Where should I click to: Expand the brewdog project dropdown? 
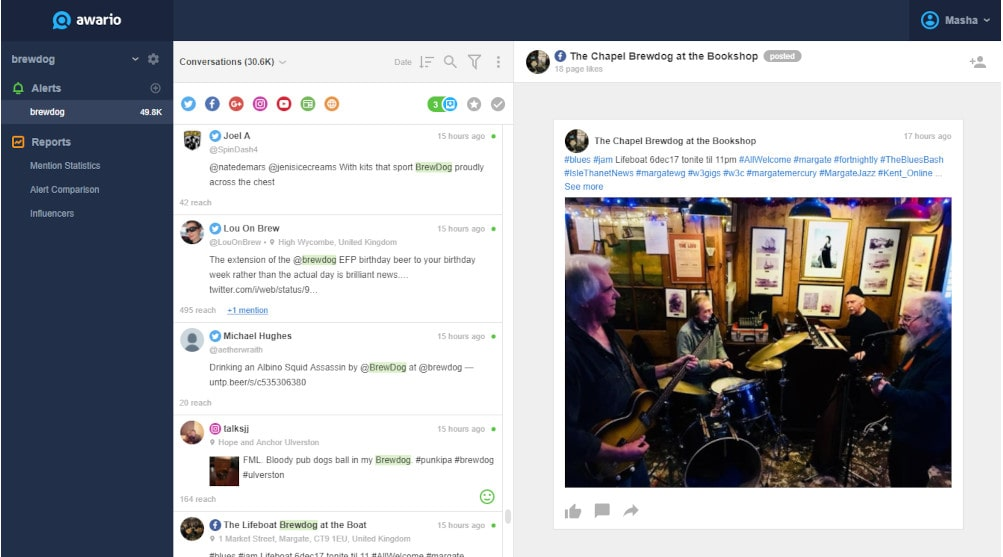click(x=135, y=59)
